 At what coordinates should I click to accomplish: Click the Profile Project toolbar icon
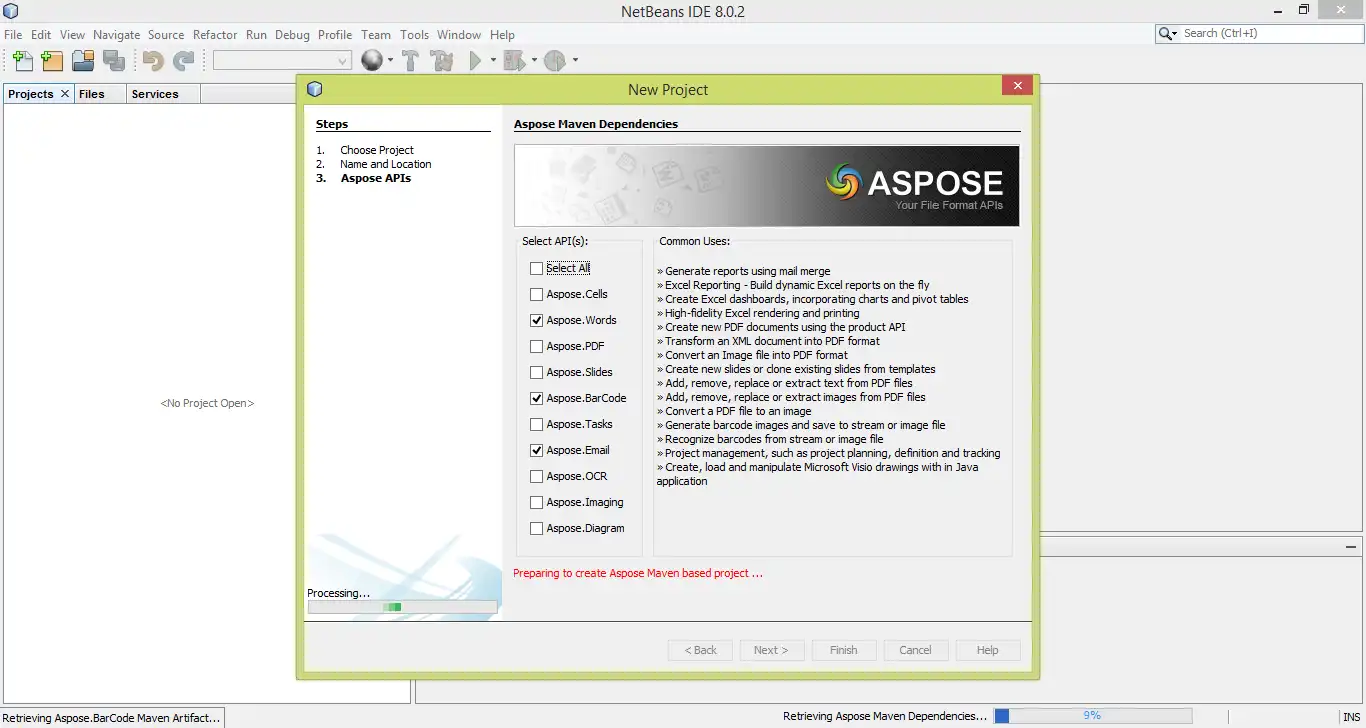pyautogui.click(x=555, y=61)
